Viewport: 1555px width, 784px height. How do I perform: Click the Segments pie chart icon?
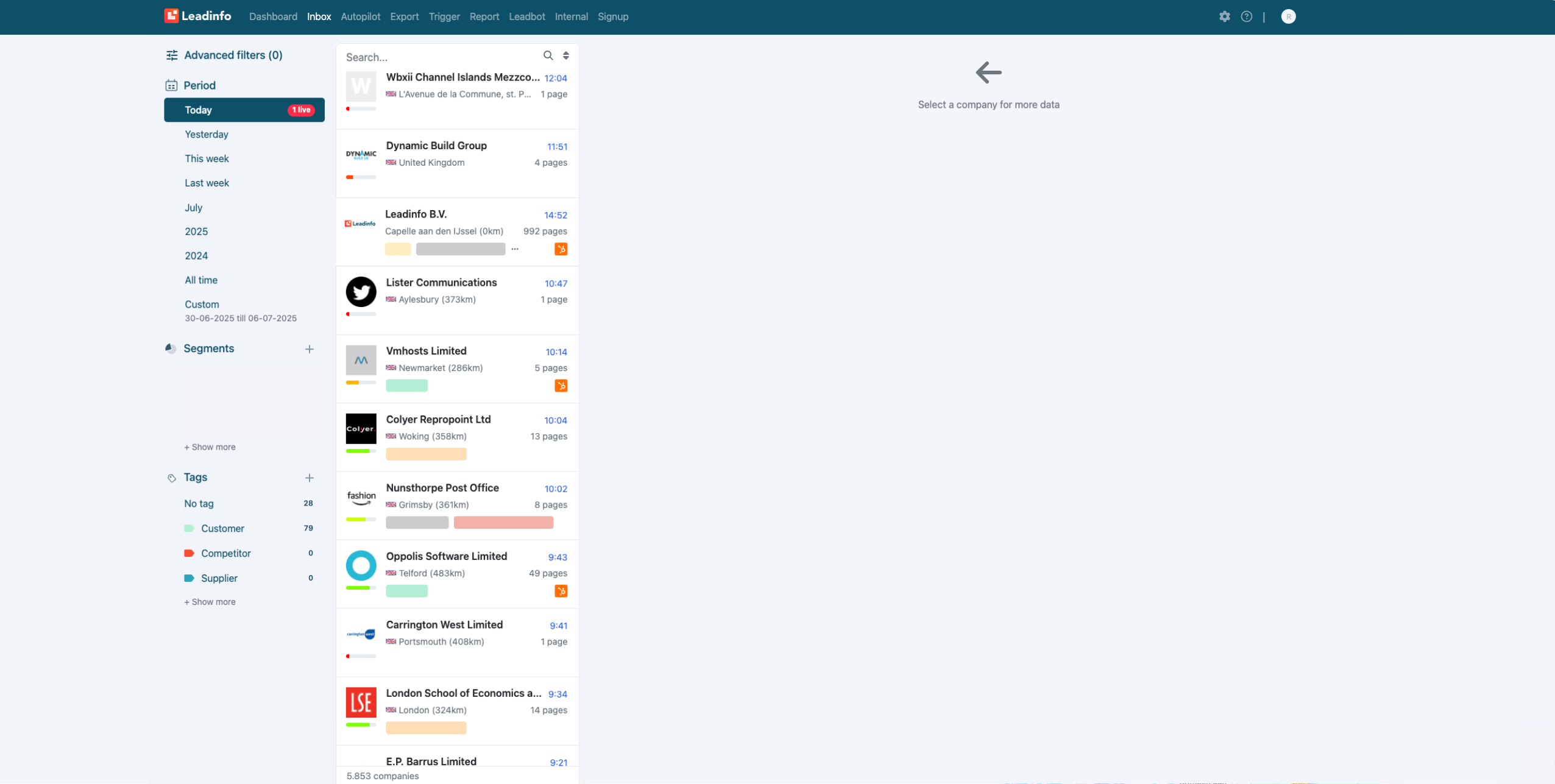coord(171,348)
